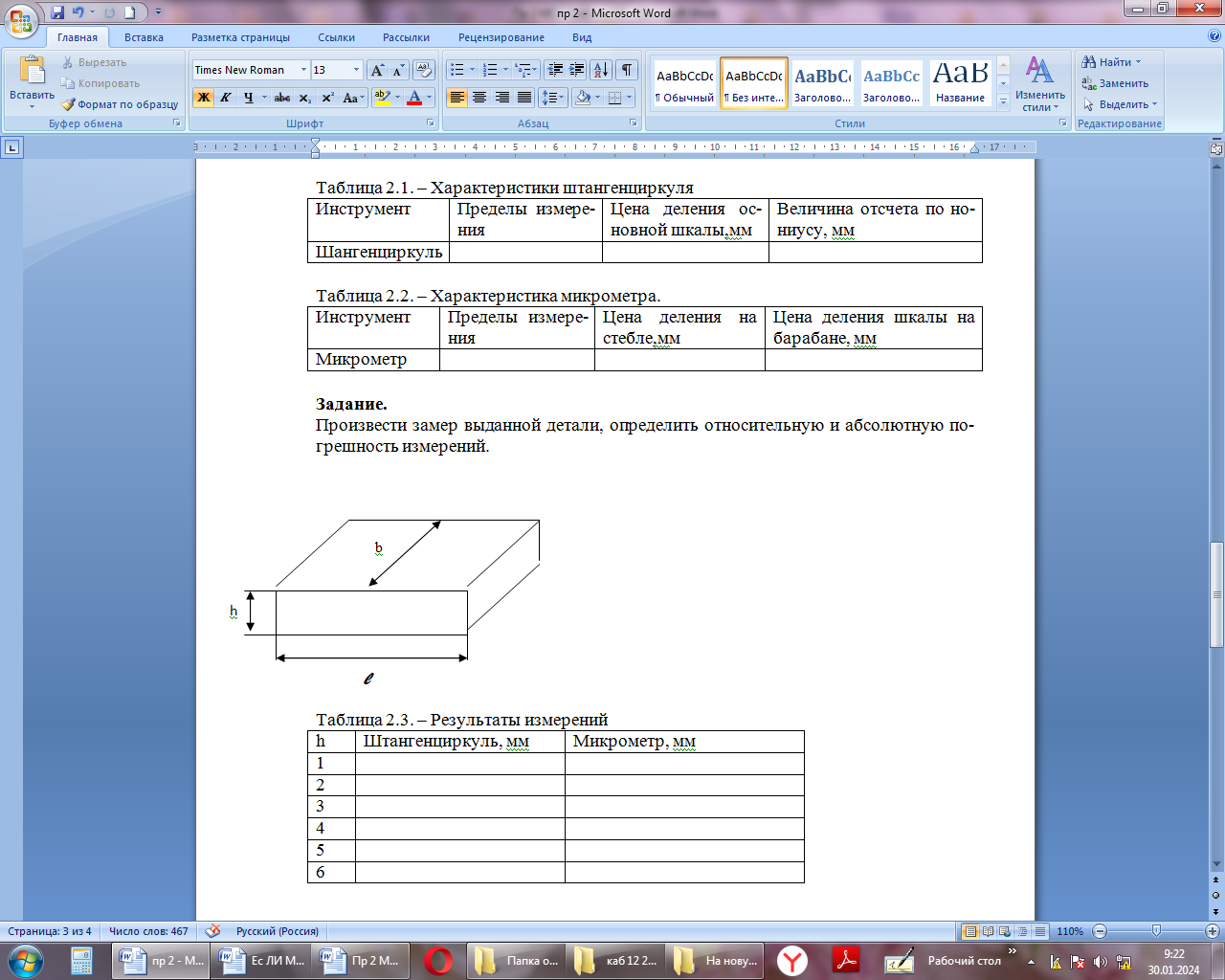Click the Clear Formatting icon
The image size is (1225, 980).
pos(424,70)
